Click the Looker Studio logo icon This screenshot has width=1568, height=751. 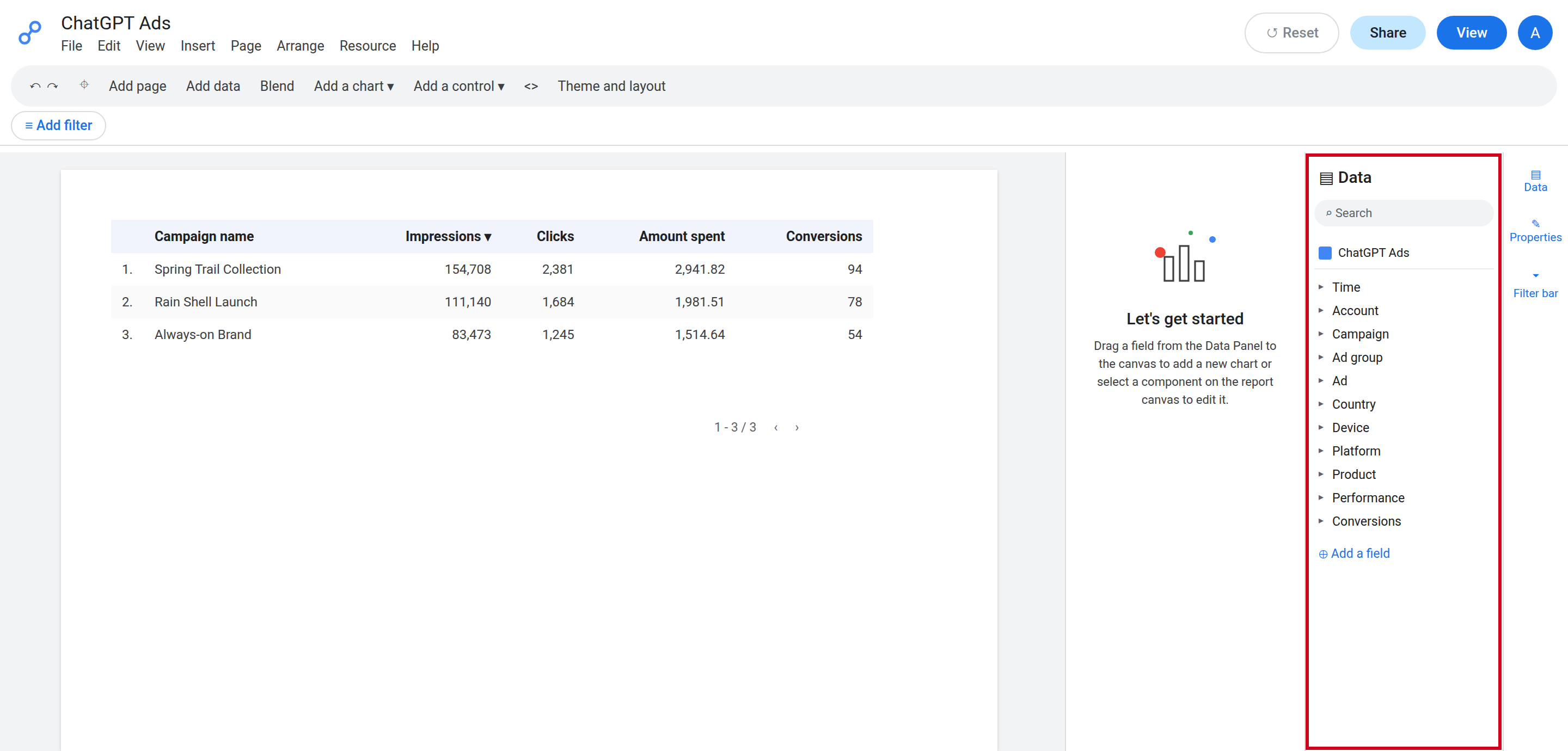30,33
